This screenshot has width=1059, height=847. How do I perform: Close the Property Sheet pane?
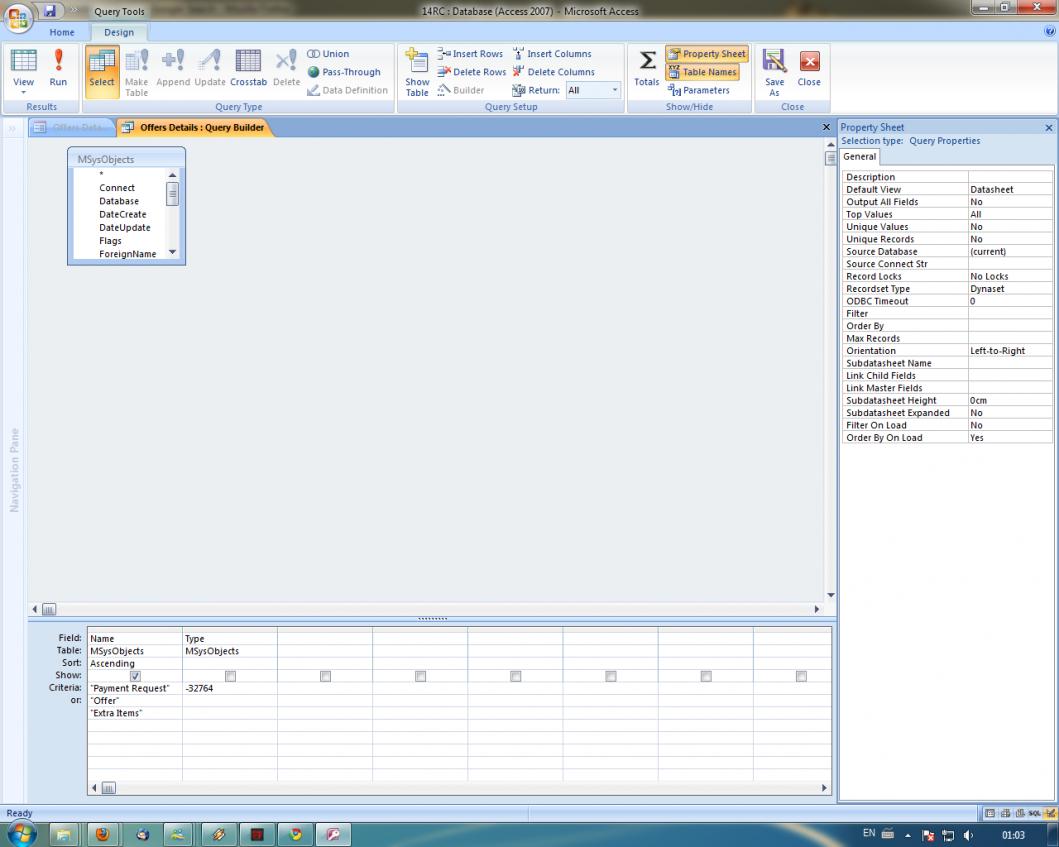click(1048, 128)
